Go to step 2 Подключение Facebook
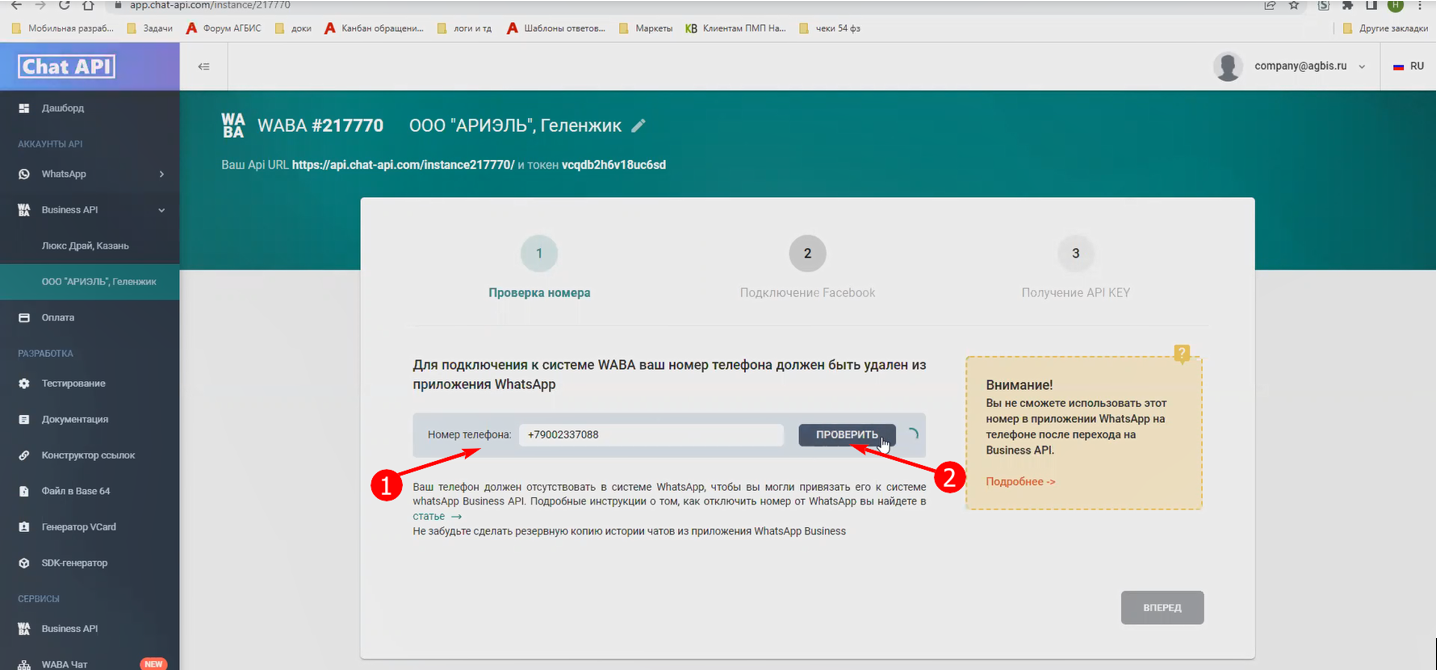The height and width of the screenshot is (670, 1438). click(807, 268)
